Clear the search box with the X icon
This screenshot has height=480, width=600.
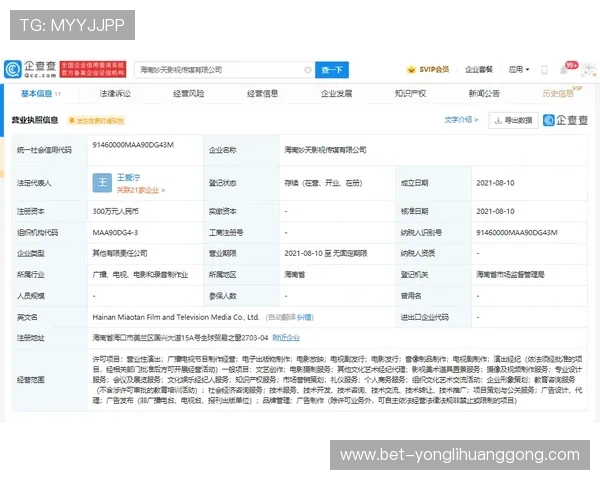[x=308, y=70]
